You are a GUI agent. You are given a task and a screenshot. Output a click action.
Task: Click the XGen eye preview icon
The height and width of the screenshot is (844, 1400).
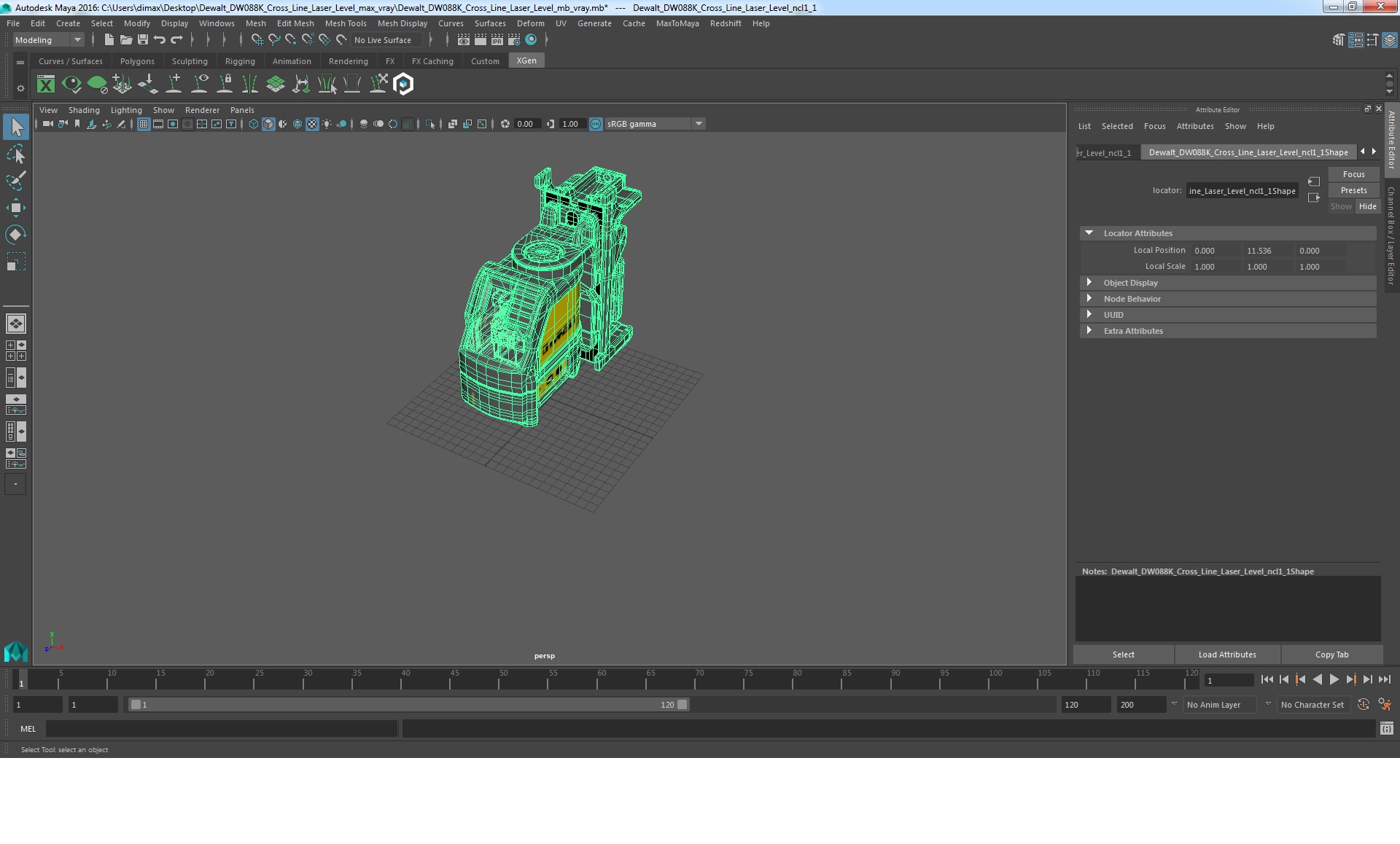pyautogui.click(x=71, y=85)
